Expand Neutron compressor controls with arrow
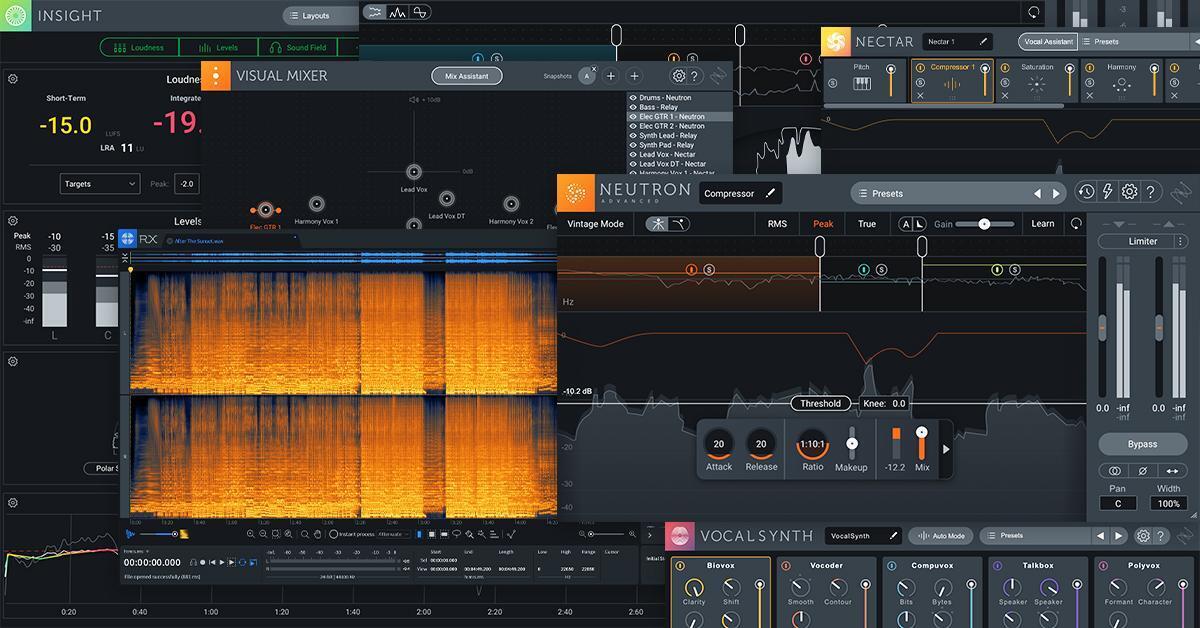 pos(946,449)
